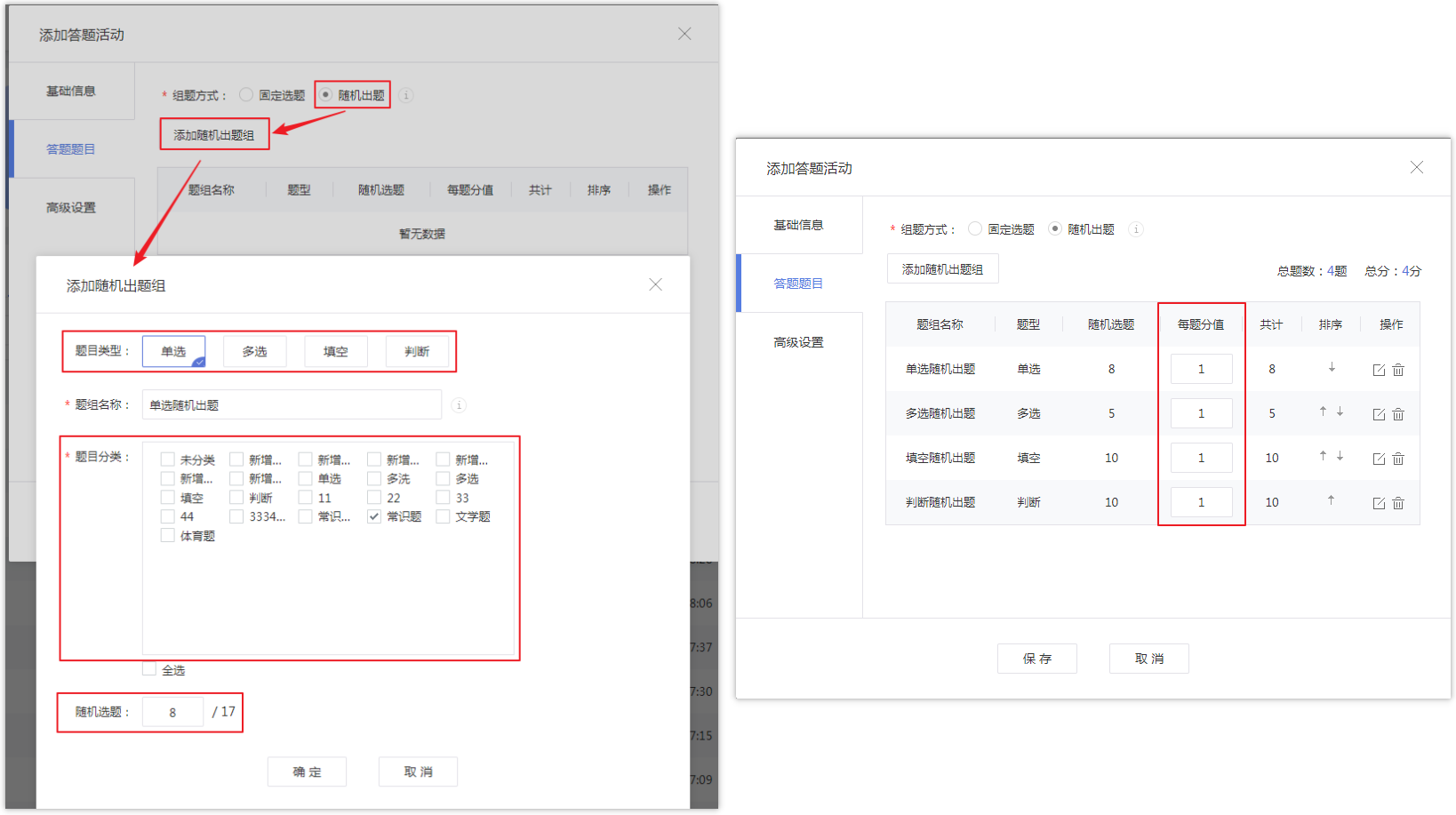Open 高级设置 tab in dialog with 保存
This screenshot has width=1456, height=815.
point(799,342)
